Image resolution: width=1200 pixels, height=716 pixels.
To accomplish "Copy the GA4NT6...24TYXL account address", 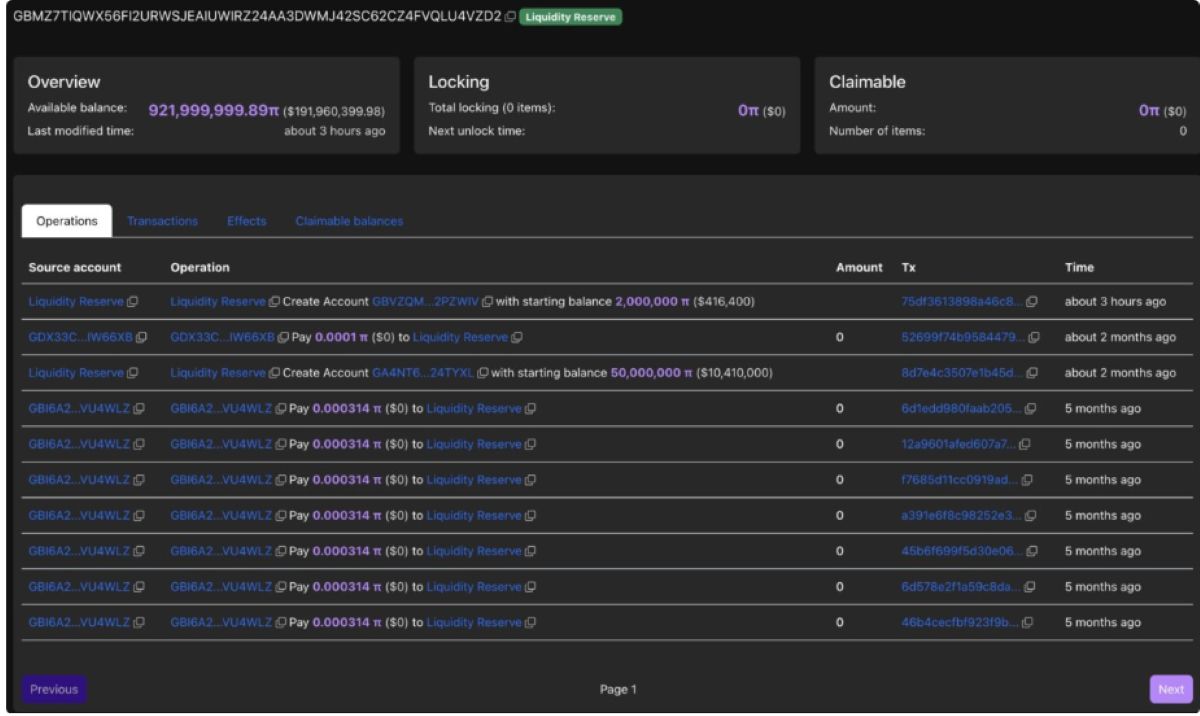I will point(482,373).
